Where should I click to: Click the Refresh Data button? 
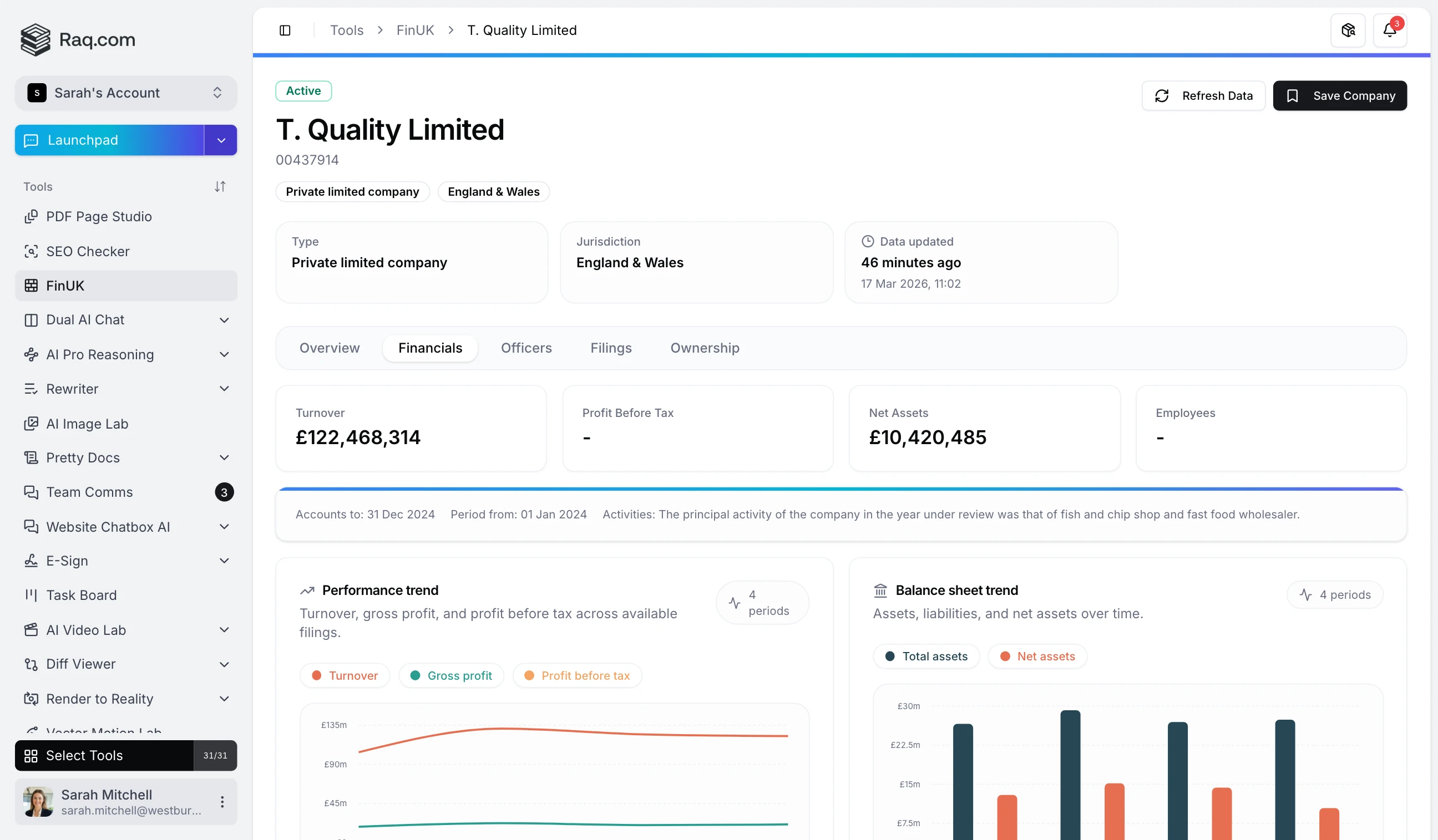[1203, 95]
